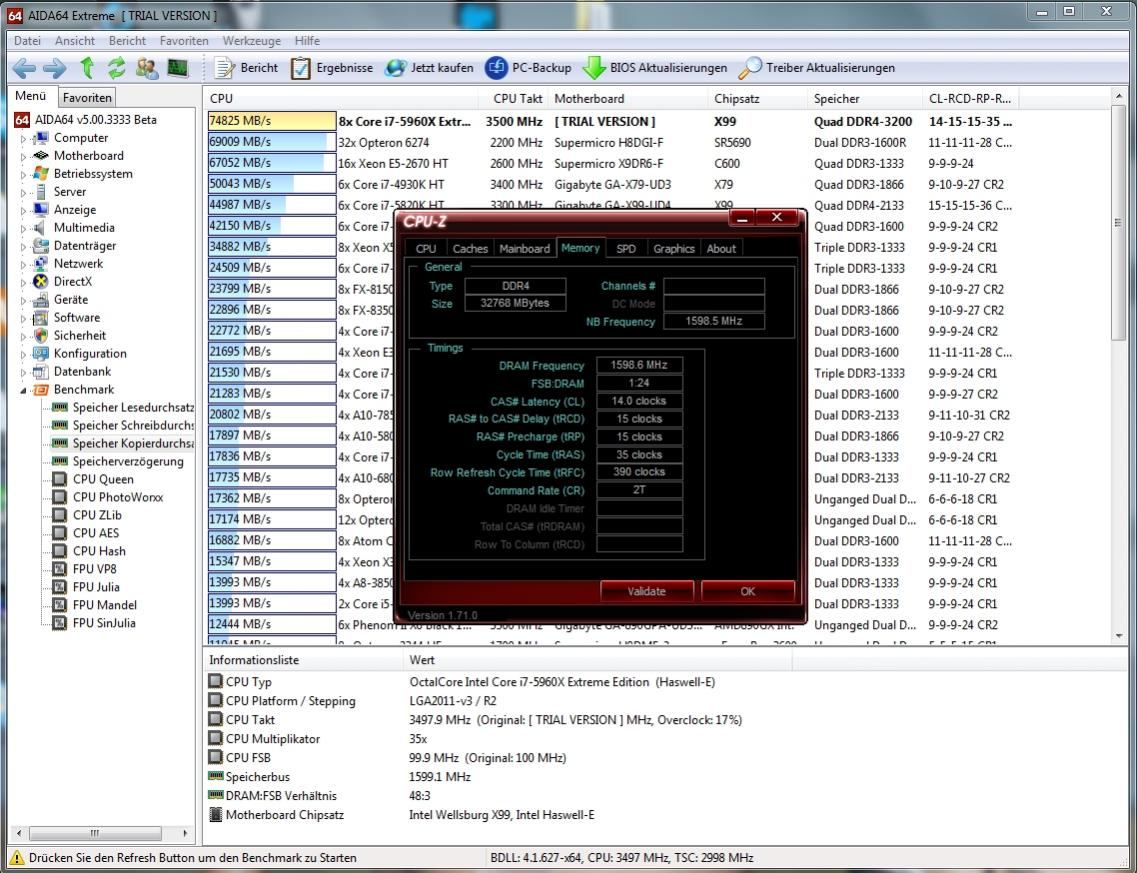Open the Werkzeuge menu

coord(251,41)
